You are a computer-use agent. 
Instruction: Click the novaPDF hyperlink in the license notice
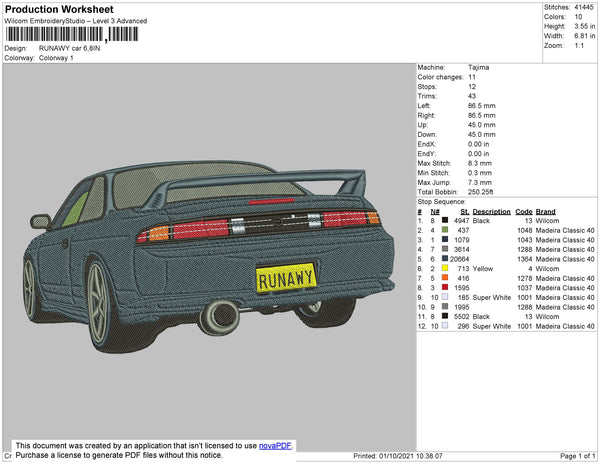(274, 446)
